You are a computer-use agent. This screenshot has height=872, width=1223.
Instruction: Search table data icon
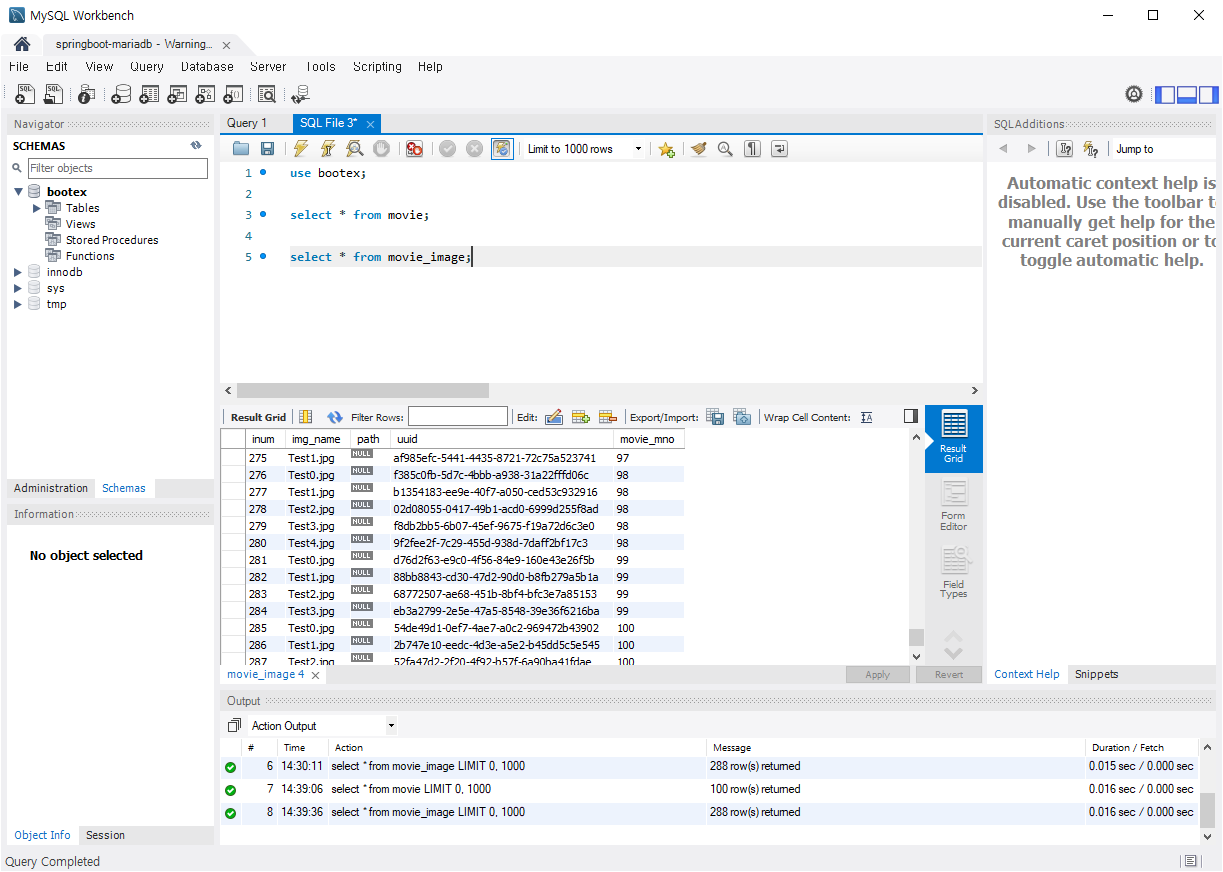pyautogui.click(x=266, y=94)
